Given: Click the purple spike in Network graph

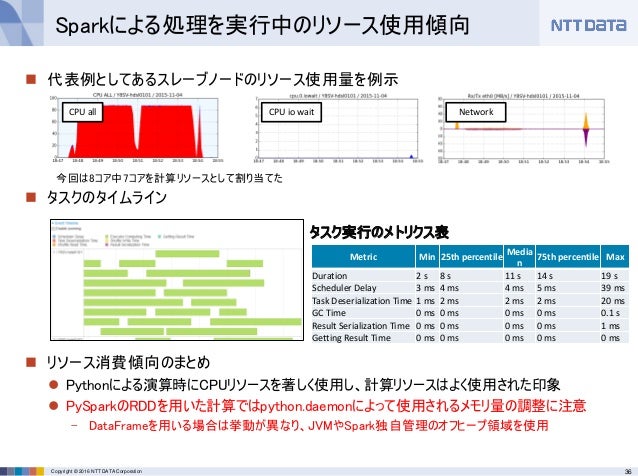Looking at the screenshot, I should tap(586, 138).
